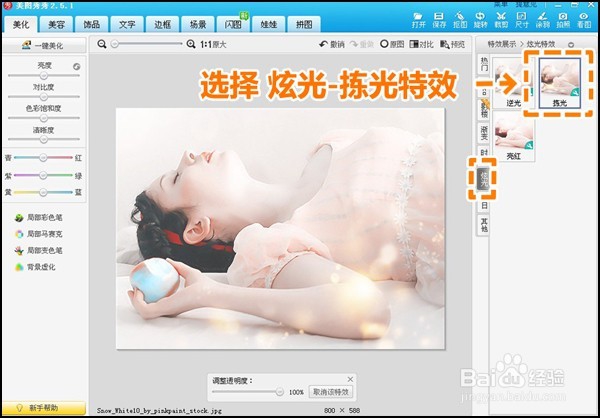Screen dimensions: 600x418
Task: Click the zoom-in magnifier icon
Action: coord(191,44)
